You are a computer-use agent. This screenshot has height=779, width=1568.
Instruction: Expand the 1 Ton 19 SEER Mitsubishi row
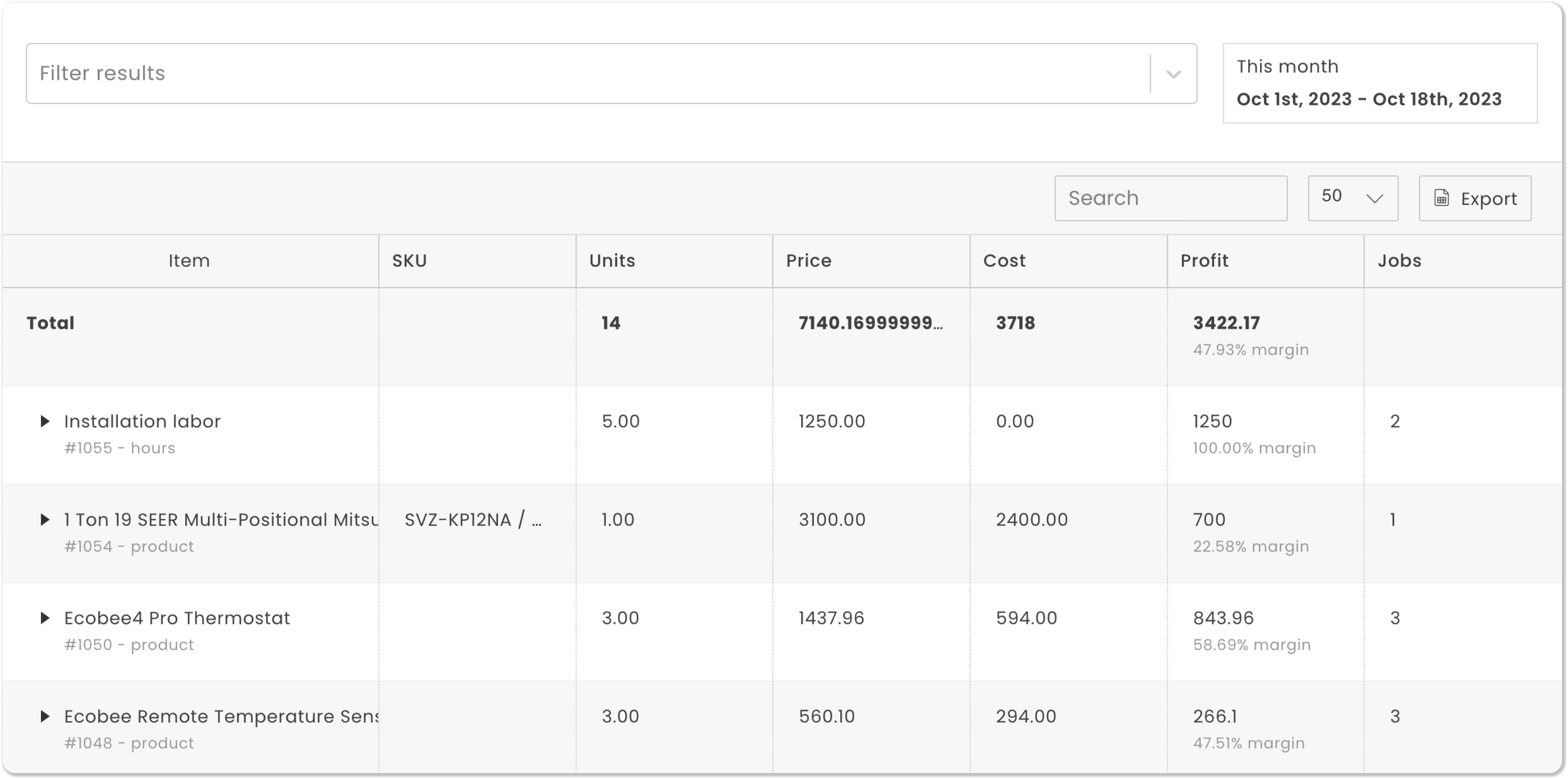coord(45,519)
